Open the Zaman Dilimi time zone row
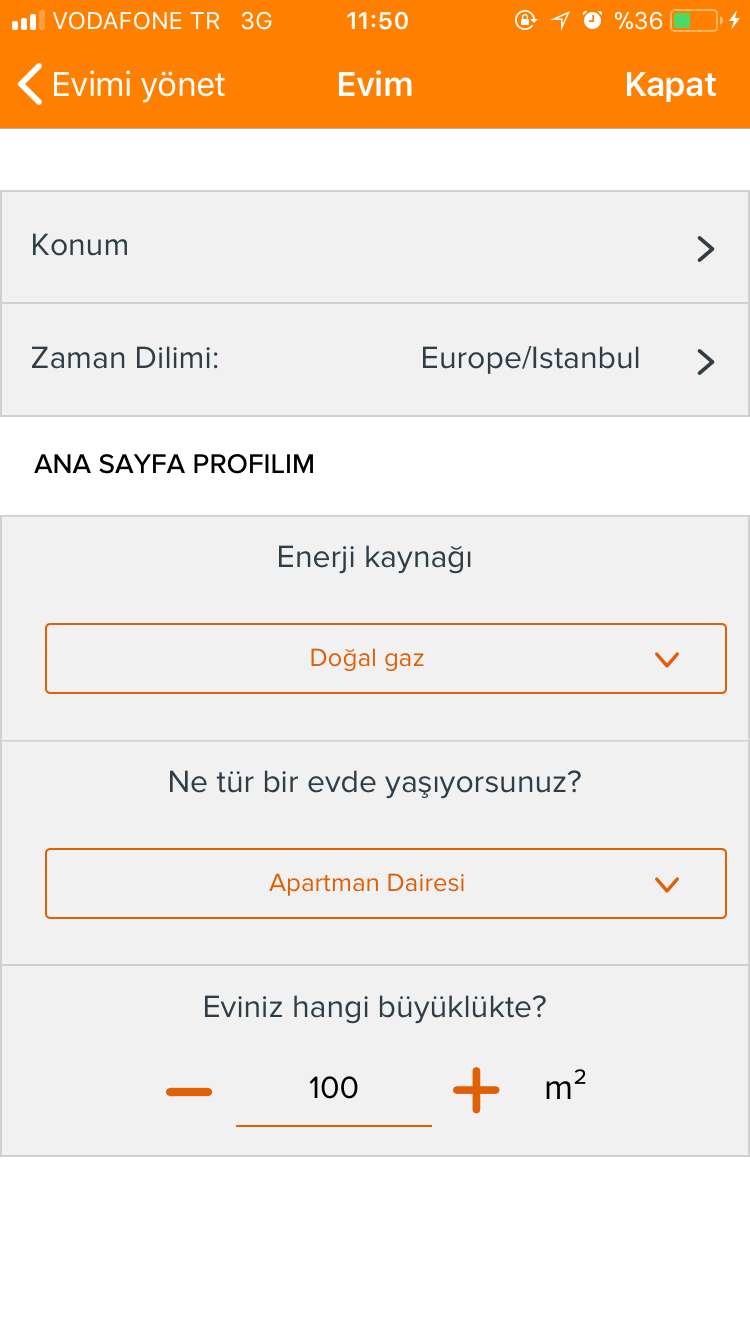 coord(375,360)
